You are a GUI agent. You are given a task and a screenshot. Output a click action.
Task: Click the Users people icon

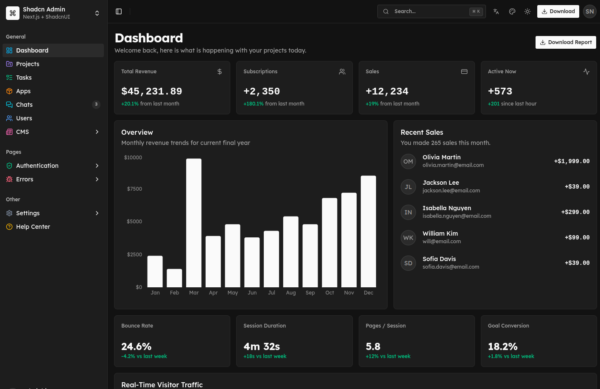pos(9,118)
